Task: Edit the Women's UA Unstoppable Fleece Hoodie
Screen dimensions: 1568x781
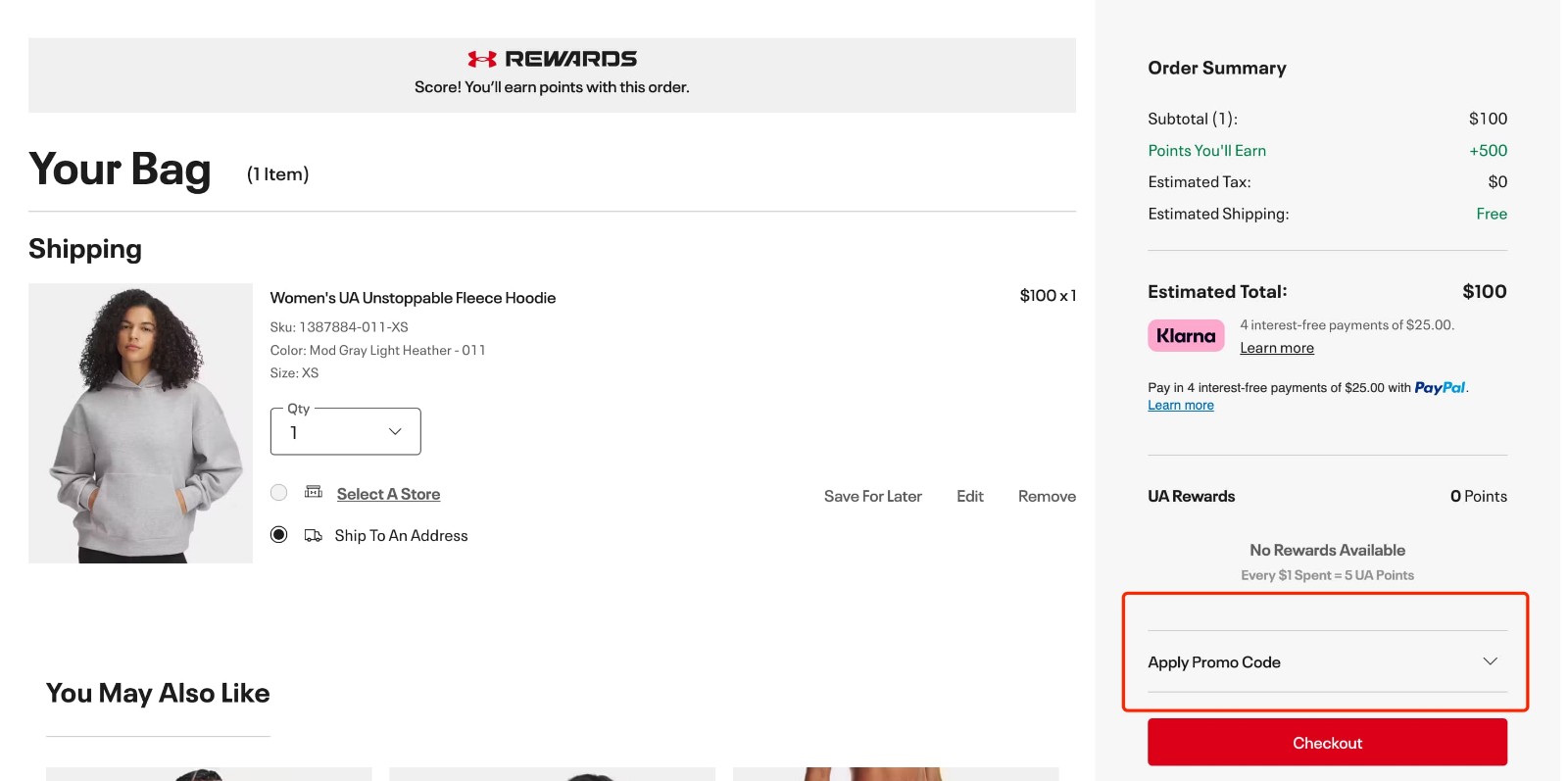Action: click(x=969, y=496)
